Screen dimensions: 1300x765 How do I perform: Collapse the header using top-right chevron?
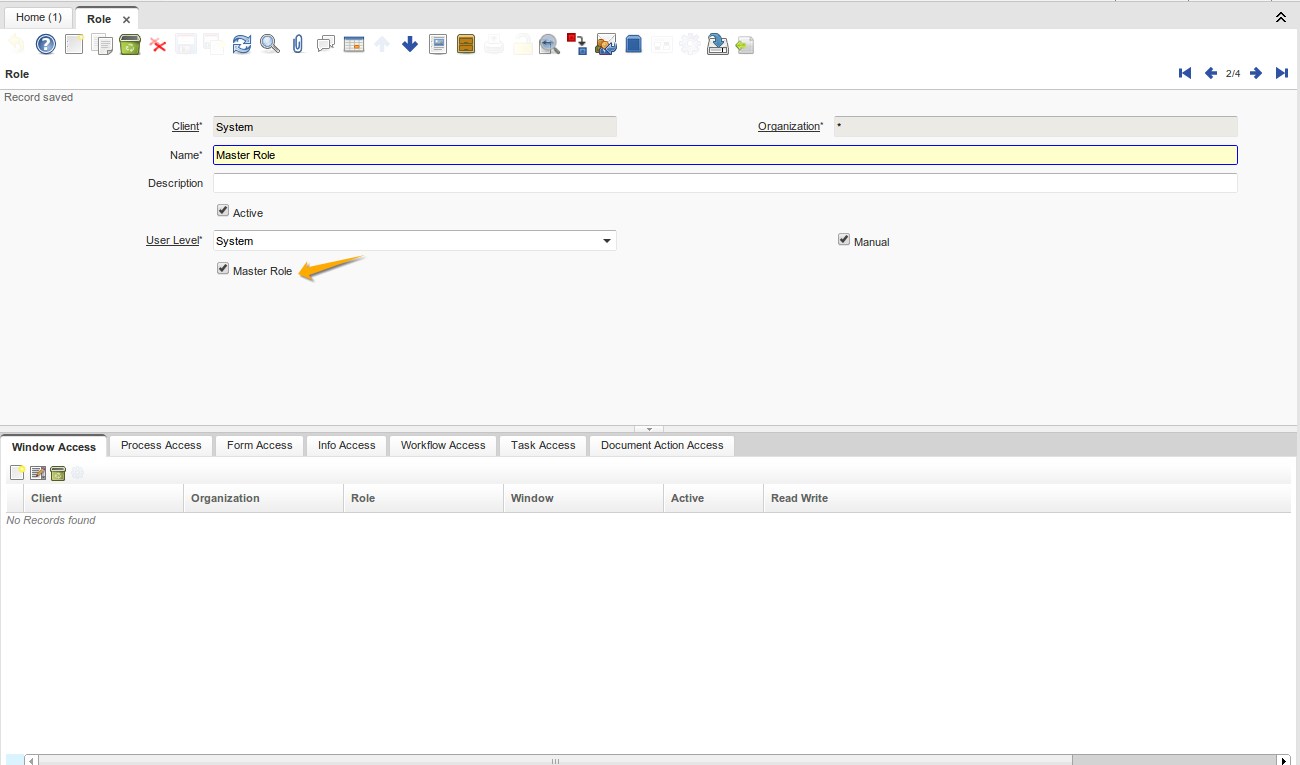pos(1280,18)
